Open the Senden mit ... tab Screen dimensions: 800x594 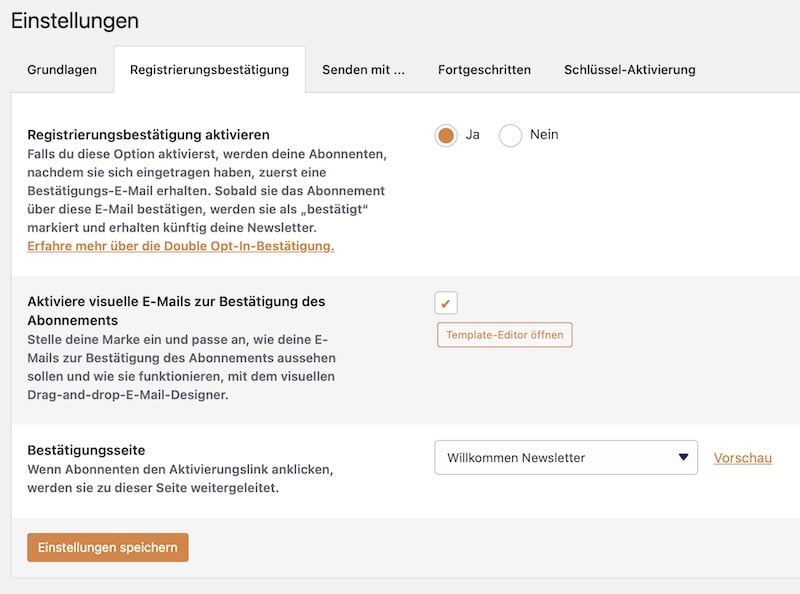363,70
